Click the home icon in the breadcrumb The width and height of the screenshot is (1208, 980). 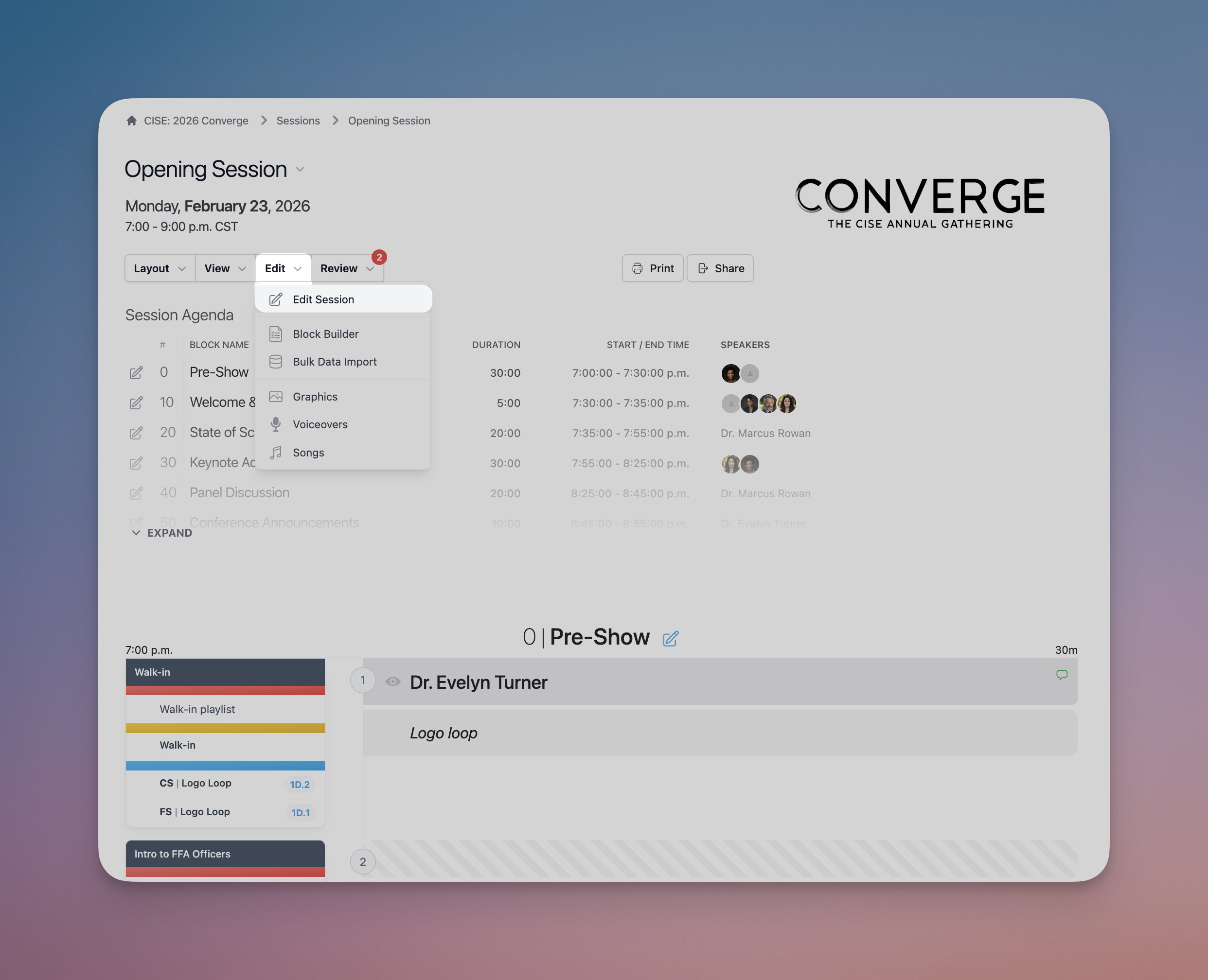pos(132,120)
